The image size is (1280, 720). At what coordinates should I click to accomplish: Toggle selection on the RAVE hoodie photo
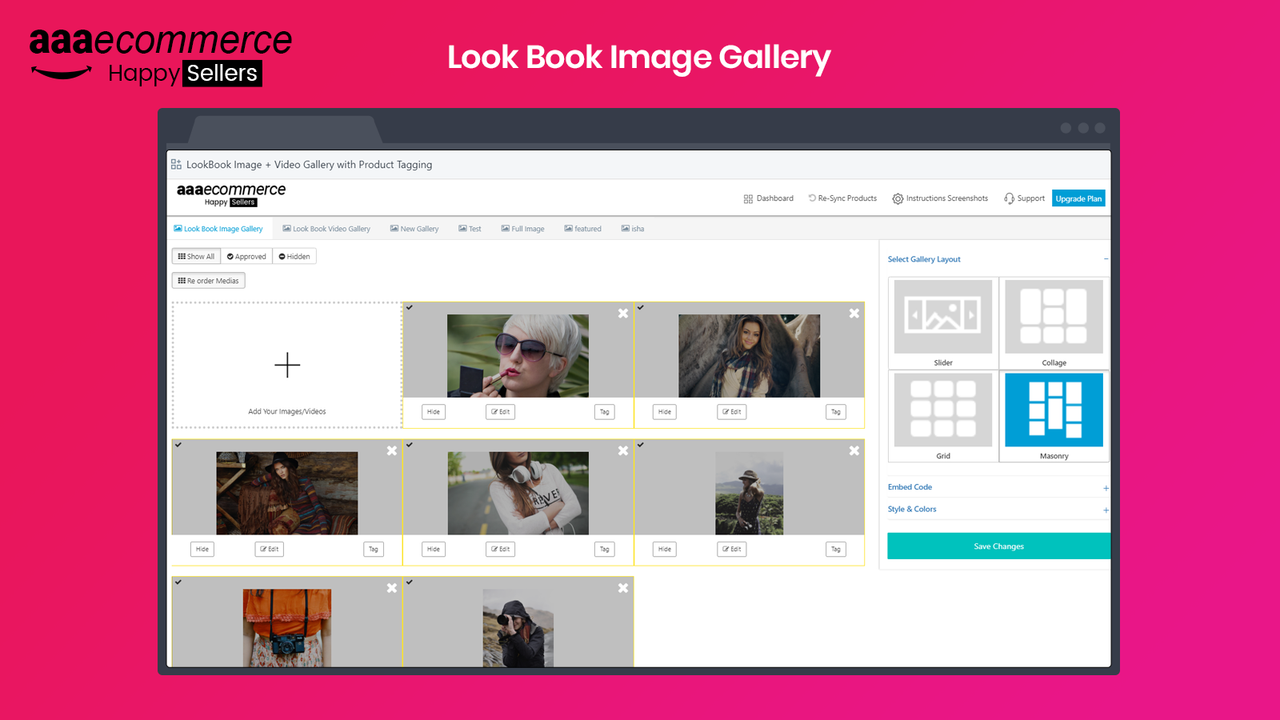[409, 445]
